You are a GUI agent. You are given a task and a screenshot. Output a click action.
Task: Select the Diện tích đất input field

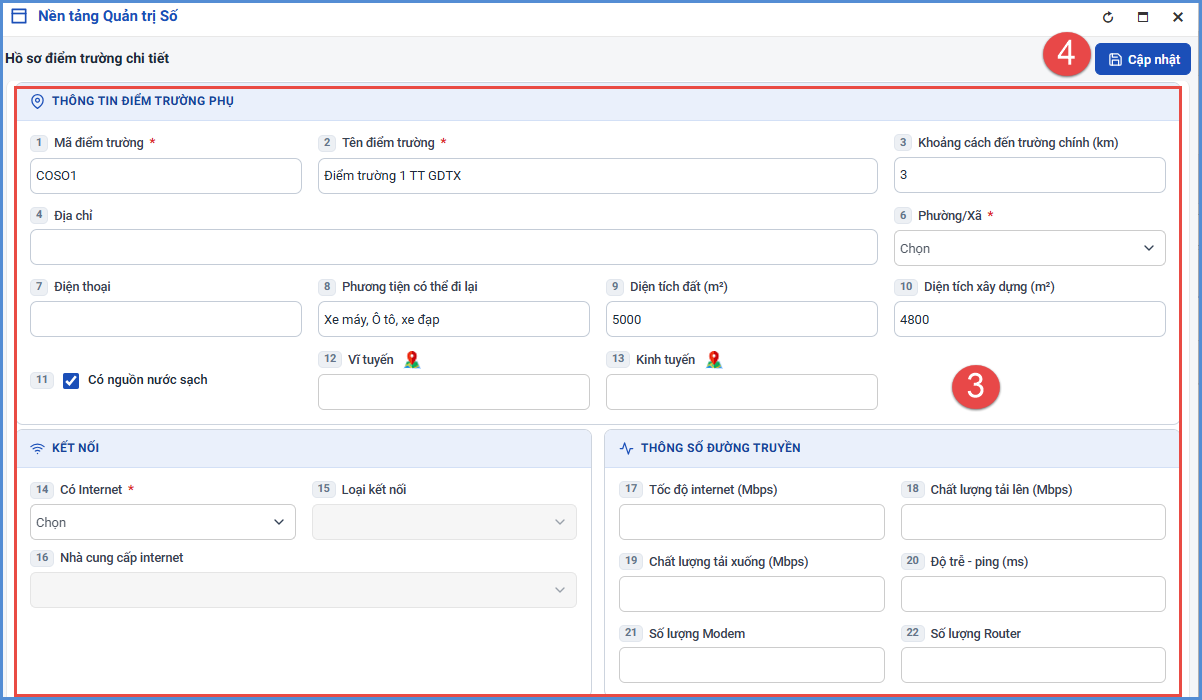click(x=742, y=319)
